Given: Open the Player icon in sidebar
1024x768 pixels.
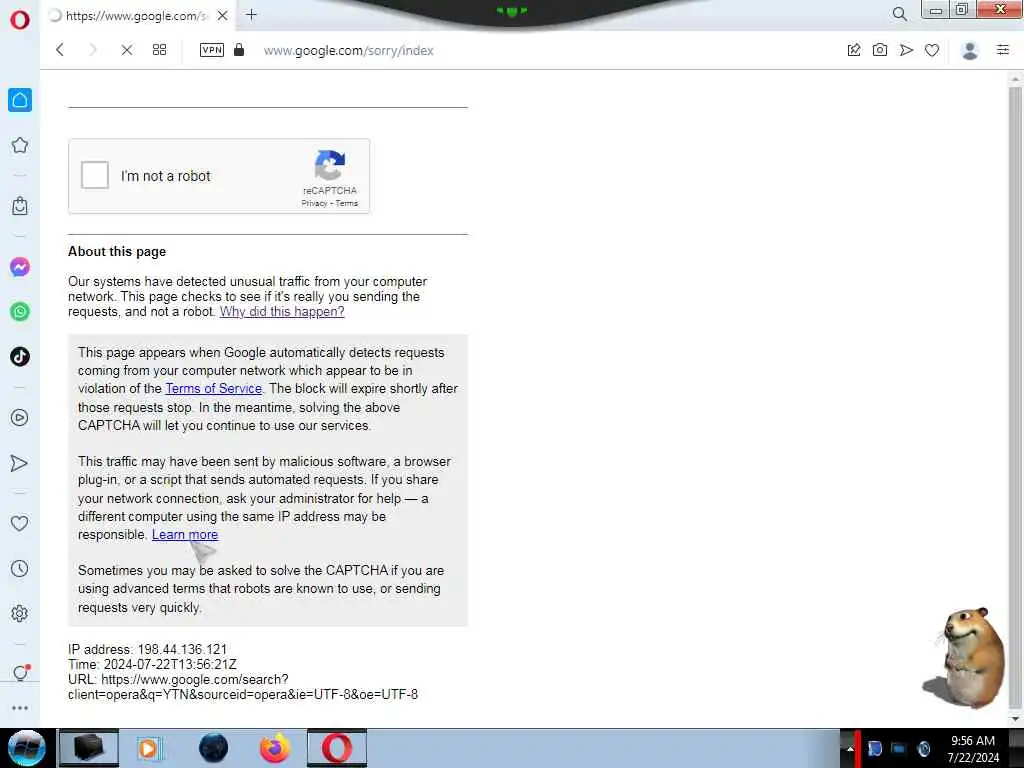Looking at the screenshot, I should [20, 417].
